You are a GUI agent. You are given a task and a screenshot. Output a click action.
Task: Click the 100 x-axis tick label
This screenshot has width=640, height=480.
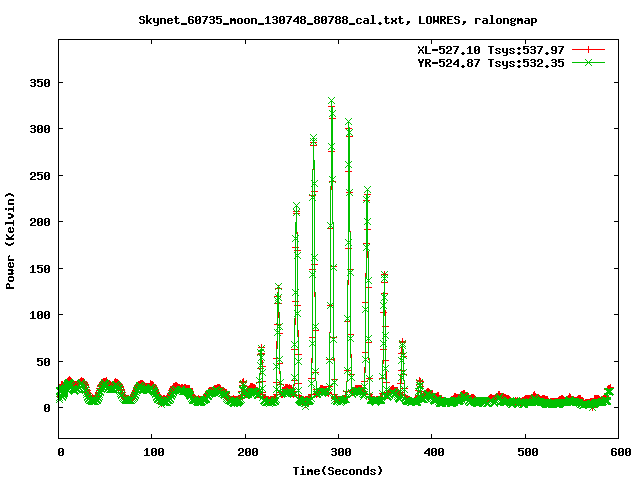[154, 452]
